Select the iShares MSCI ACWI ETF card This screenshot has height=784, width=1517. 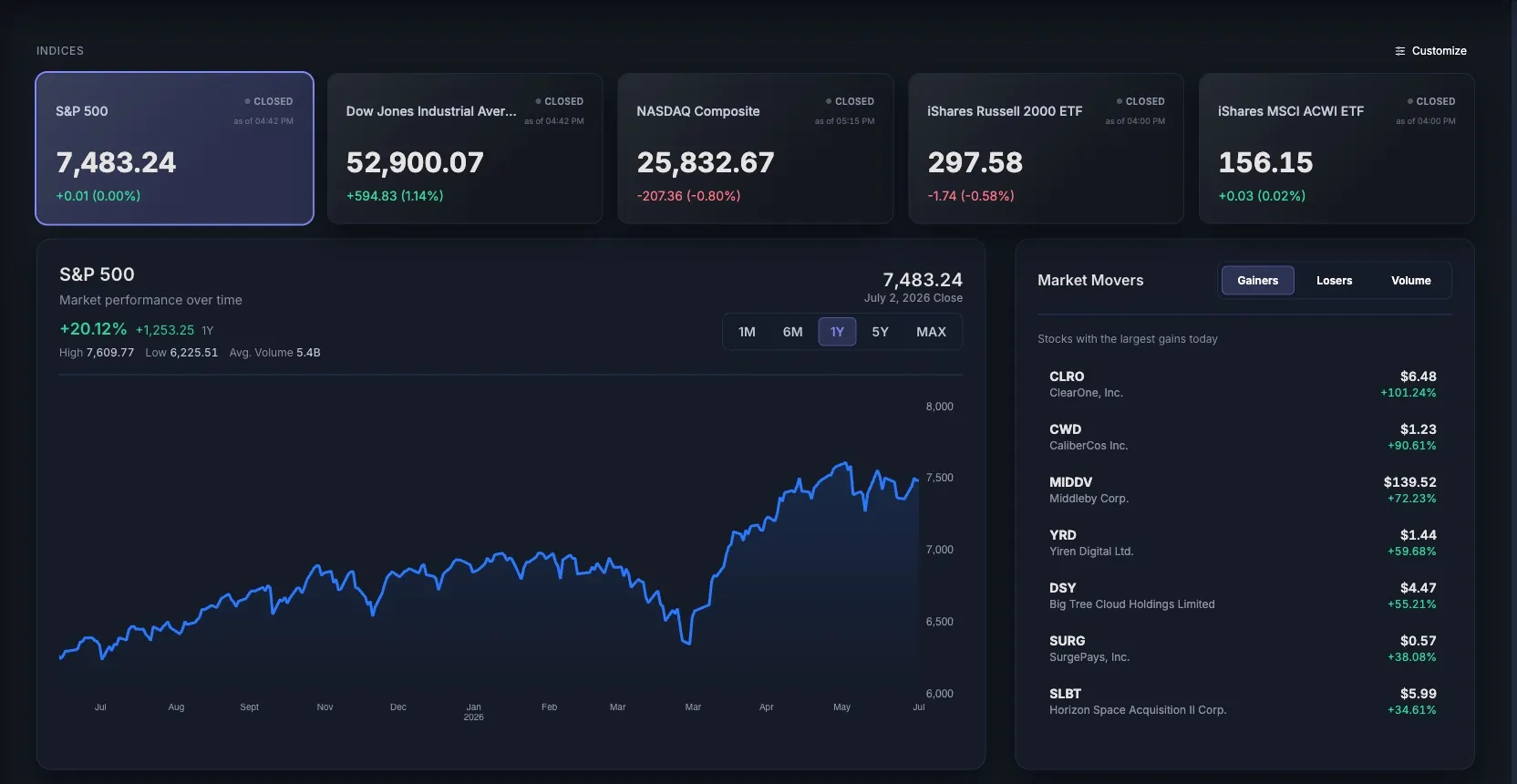click(1336, 149)
